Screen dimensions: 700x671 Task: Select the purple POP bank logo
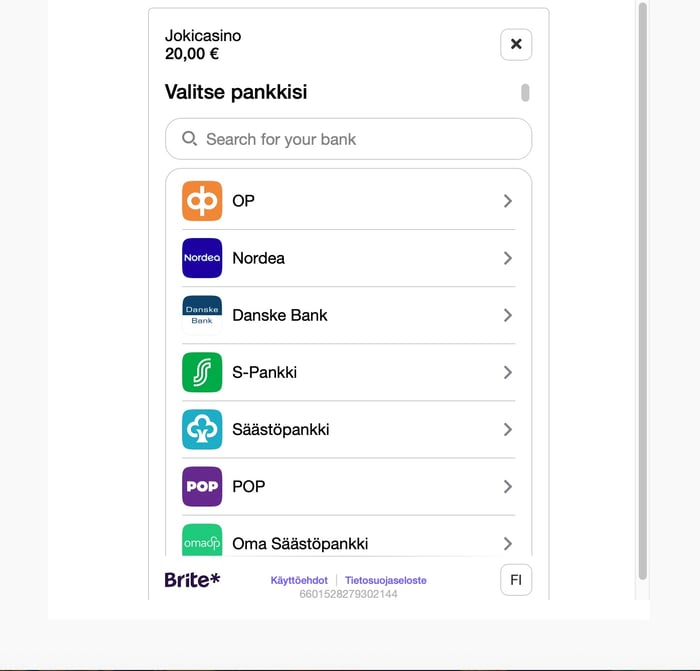[202, 487]
